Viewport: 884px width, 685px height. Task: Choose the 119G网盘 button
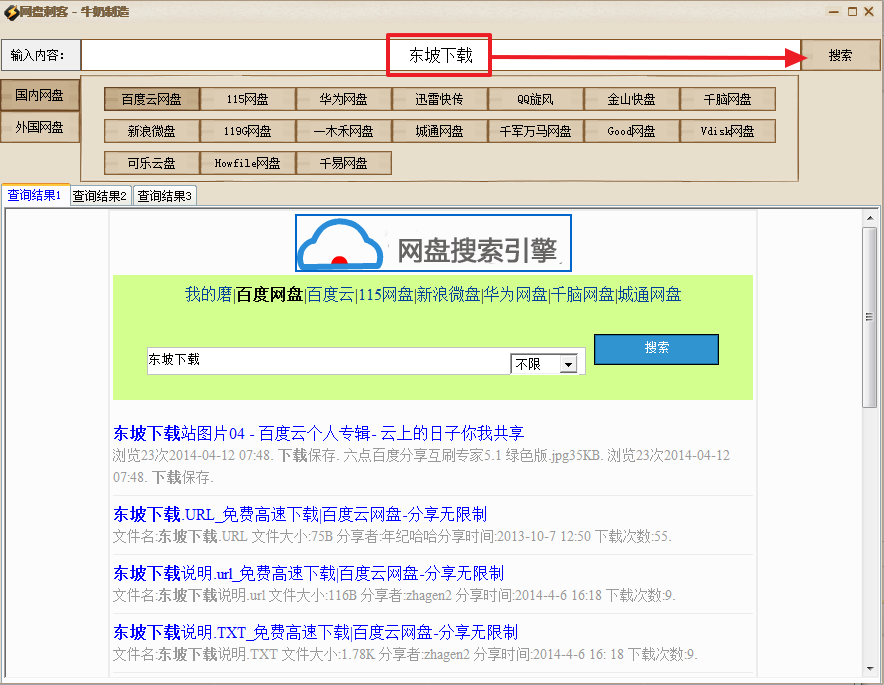click(x=247, y=131)
